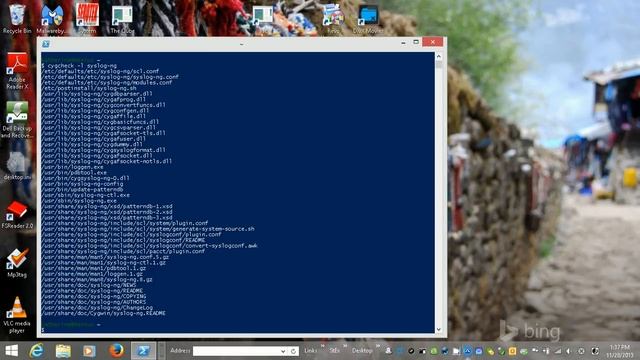640x360 pixels.
Task: Click the /usr/bin/loggen.exe output line
Action: click(x=73, y=167)
